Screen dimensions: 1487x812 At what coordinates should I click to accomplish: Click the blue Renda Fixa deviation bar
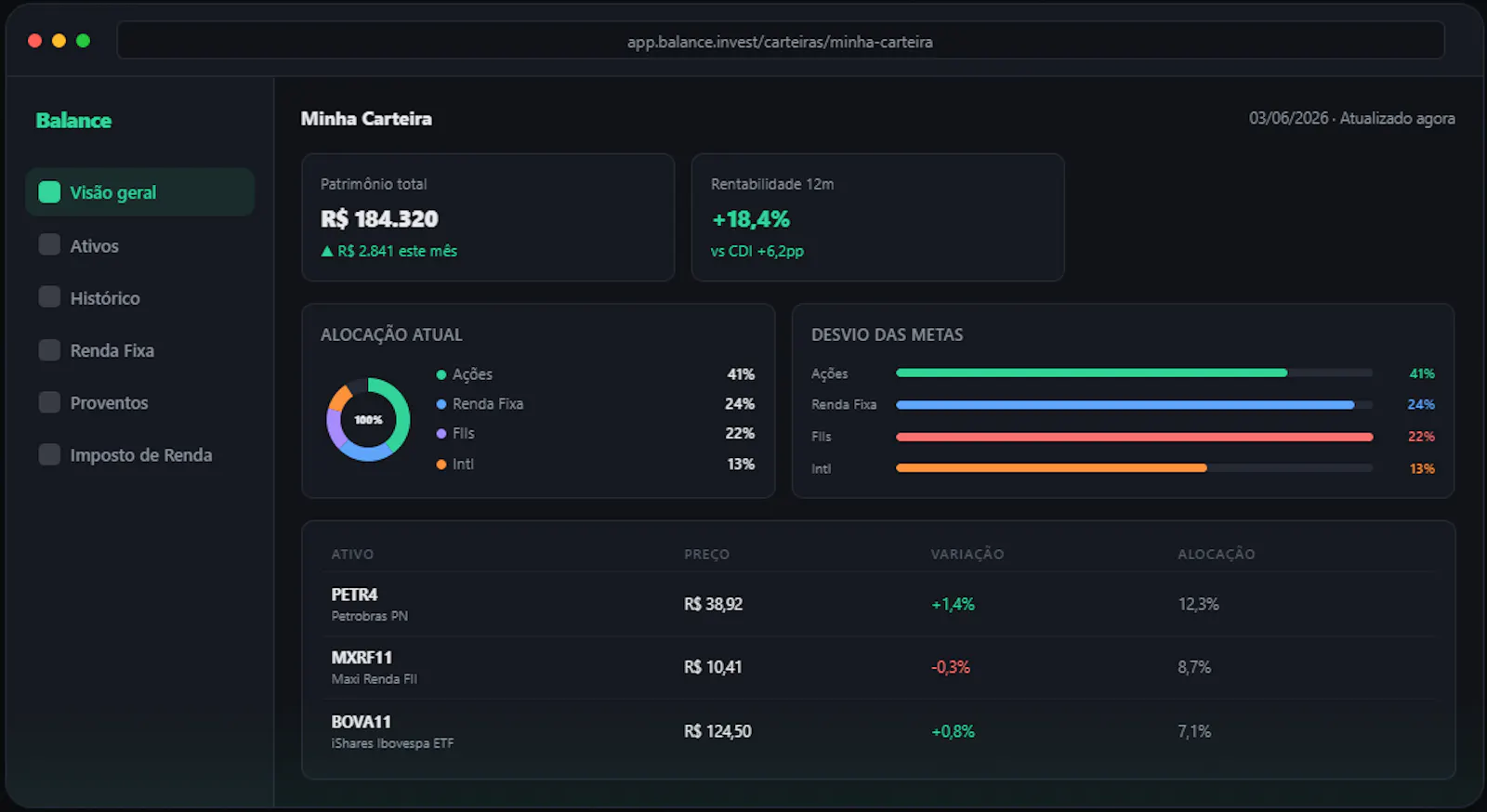(1125, 405)
